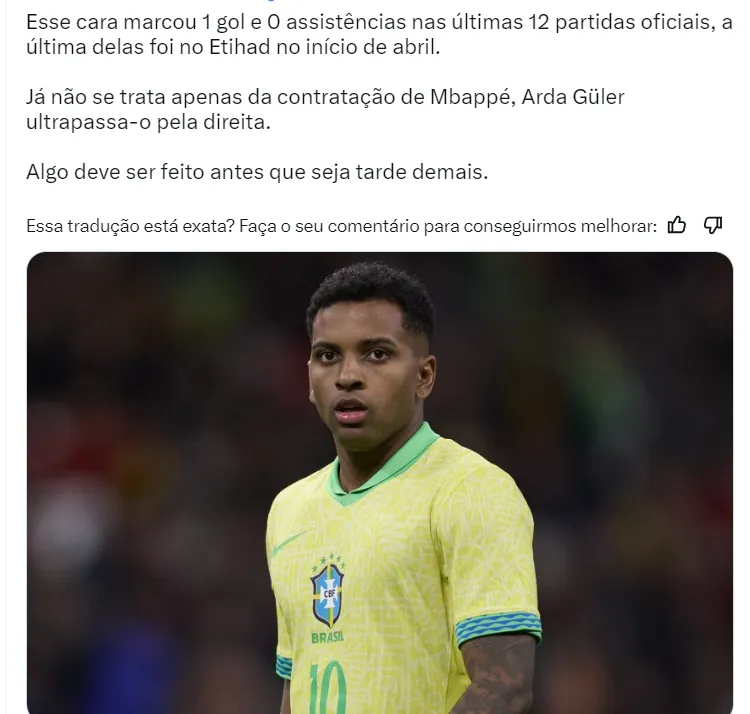Click the CBF crest on the yellow jersey
Image resolution: width=750 pixels, height=714 pixels.
[328, 592]
